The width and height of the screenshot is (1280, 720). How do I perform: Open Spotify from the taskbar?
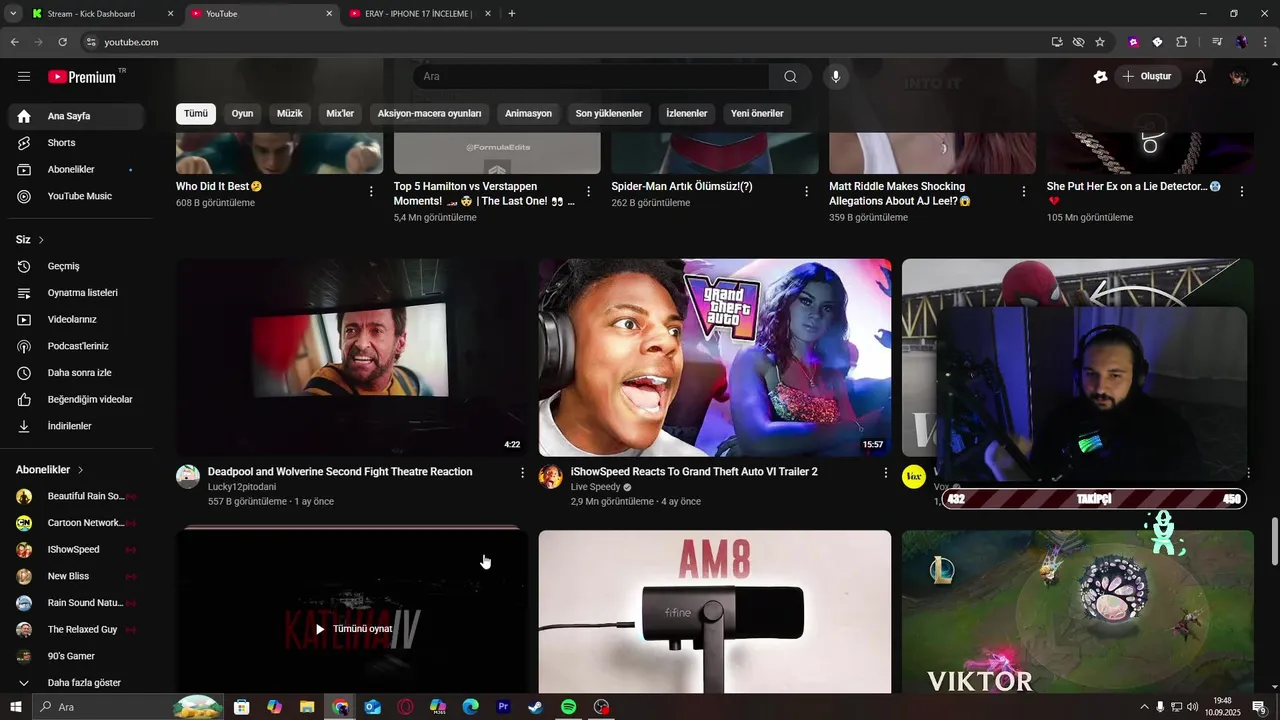tap(568, 707)
